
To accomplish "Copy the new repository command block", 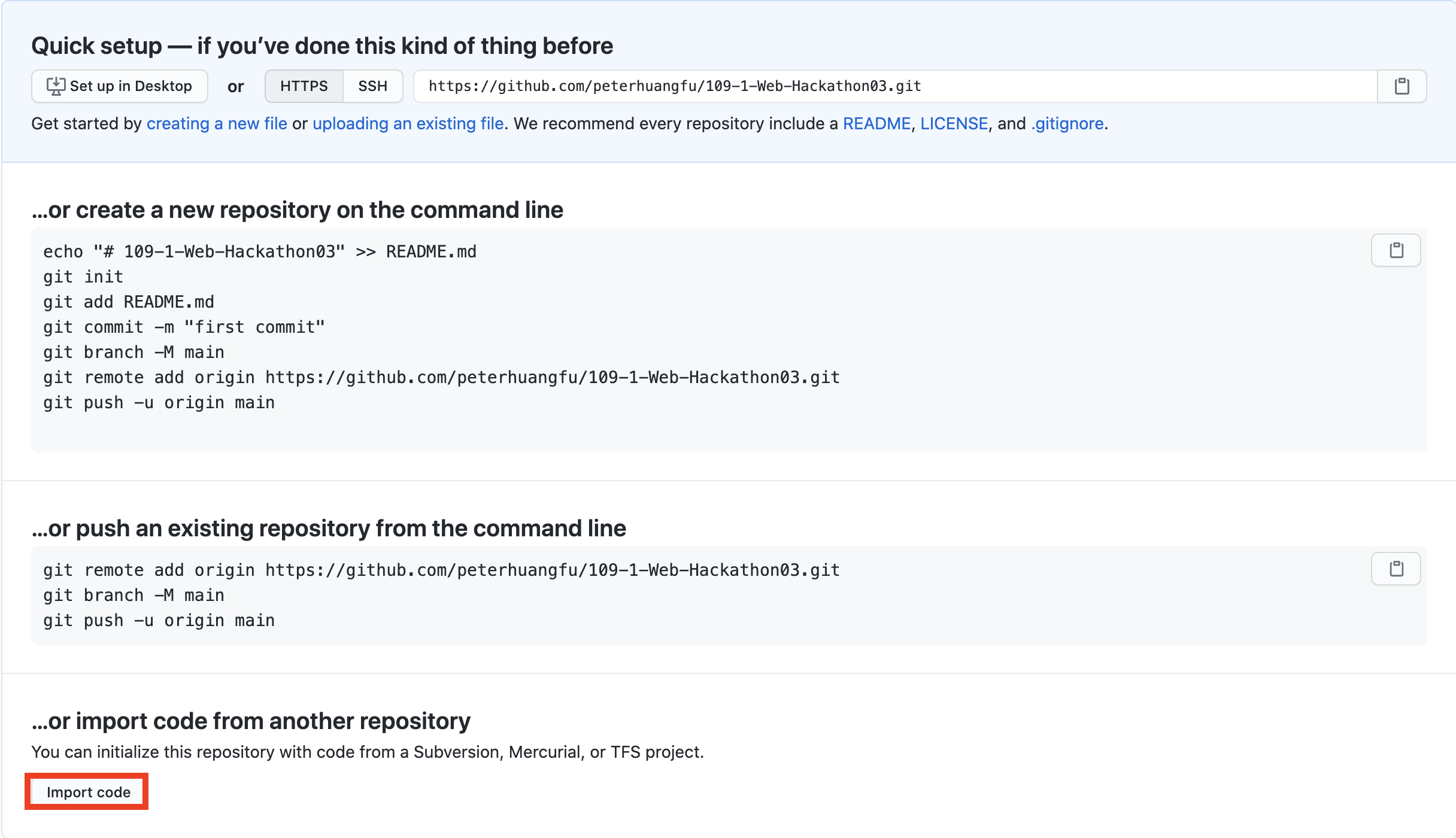I will coord(1396,250).
